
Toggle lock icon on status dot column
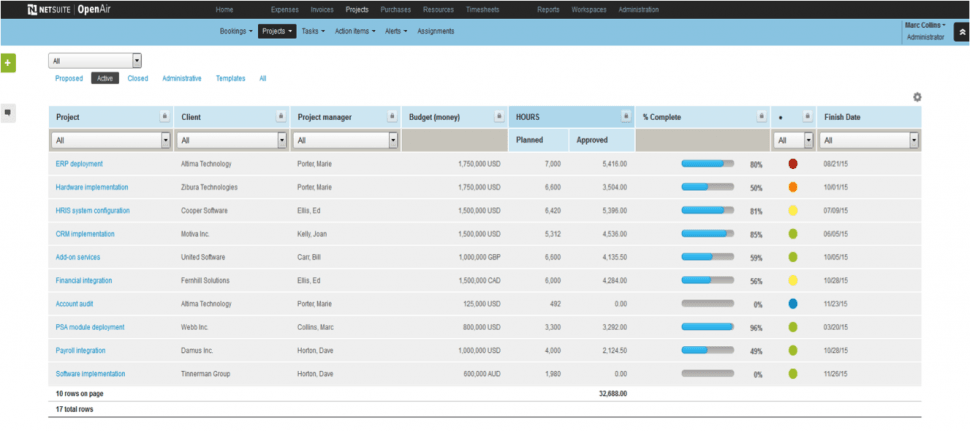point(807,116)
